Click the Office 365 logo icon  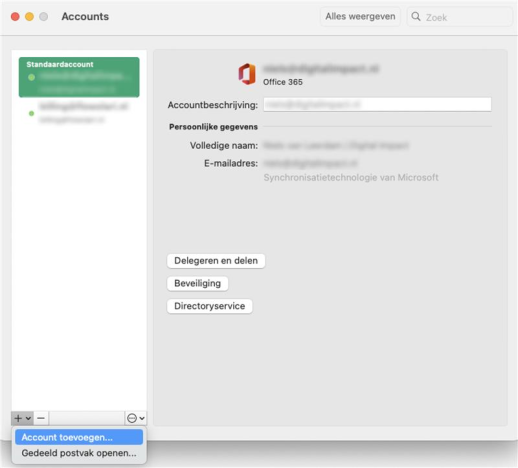[x=247, y=74]
